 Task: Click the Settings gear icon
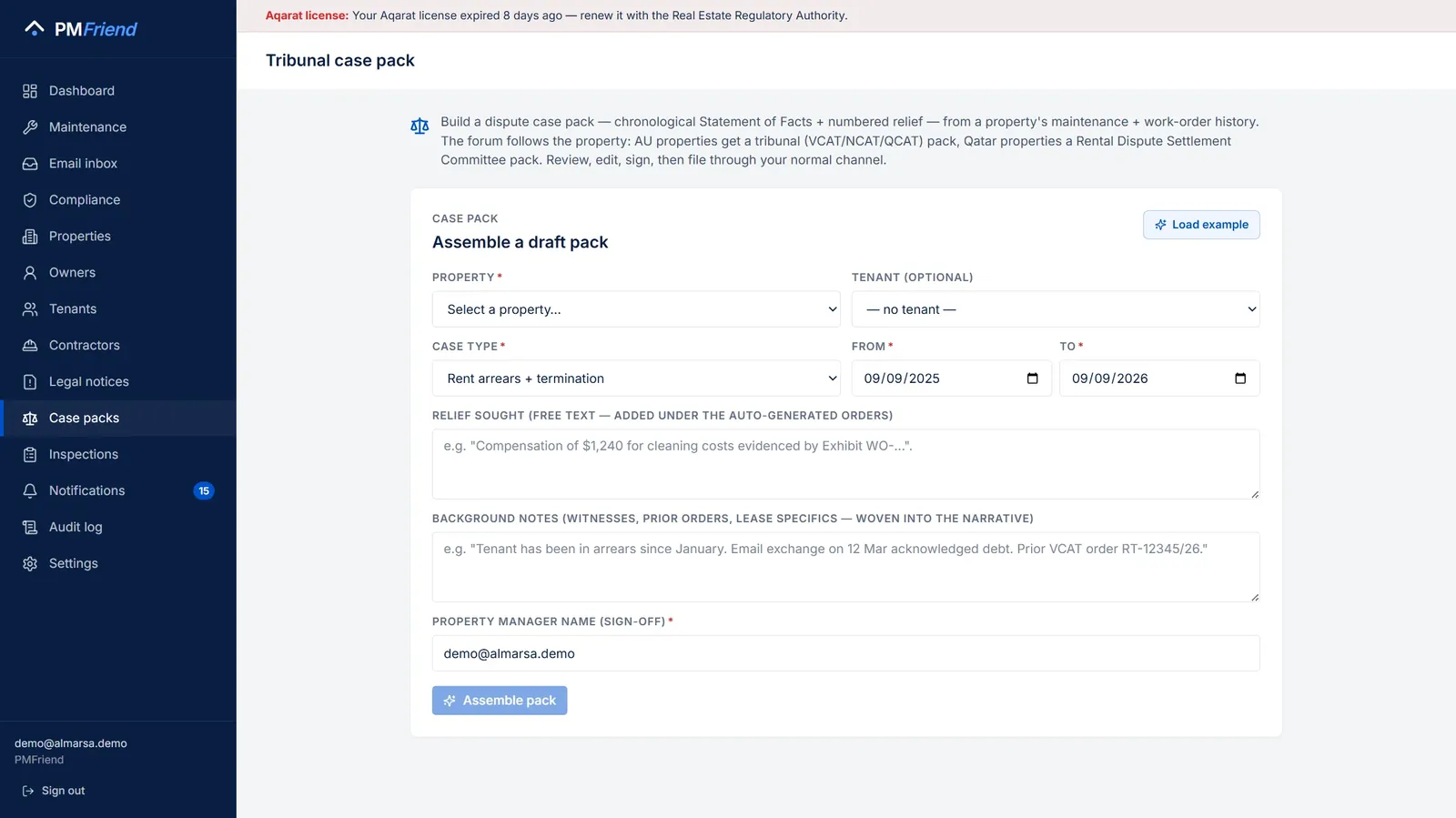[30, 563]
